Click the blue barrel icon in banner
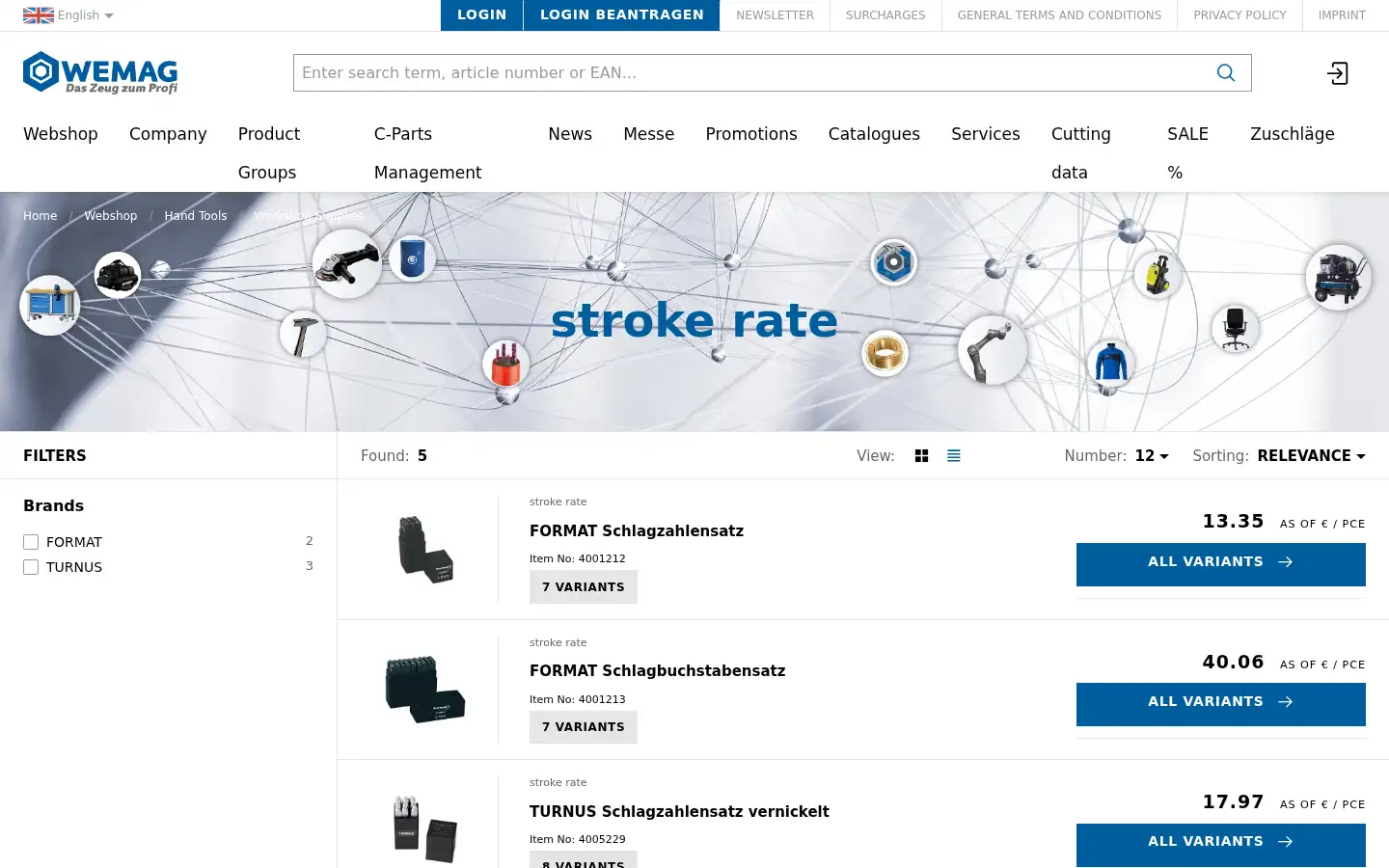The height and width of the screenshot is (868, 1389). tap(412, 258)
